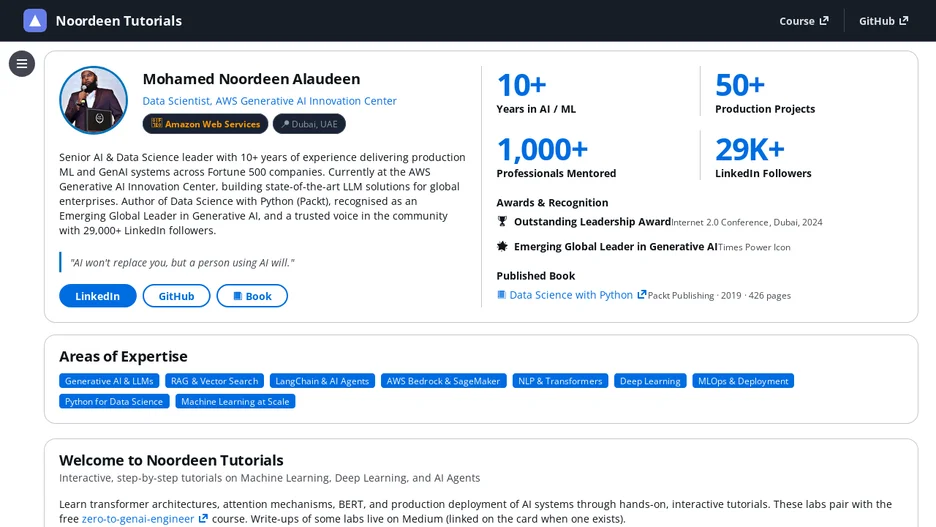Click the 50+ Production Projects stat
The image size is (936, 527).
point(765,93)
